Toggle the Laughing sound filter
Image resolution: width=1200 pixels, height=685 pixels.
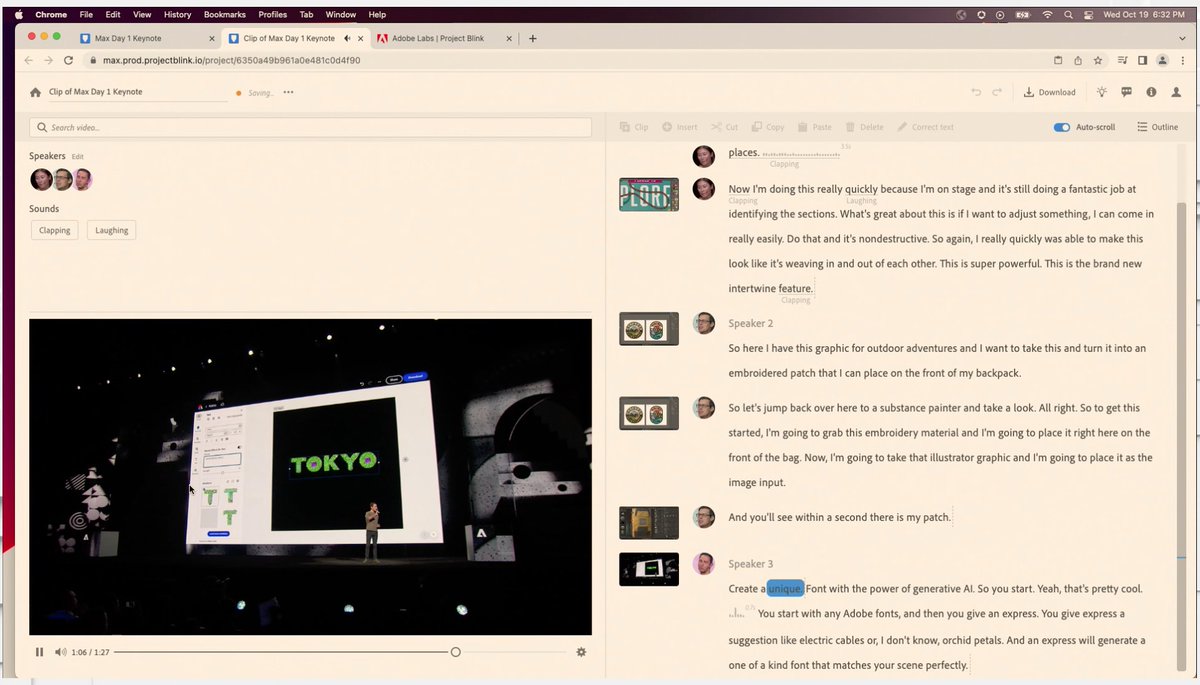(112, 230)
